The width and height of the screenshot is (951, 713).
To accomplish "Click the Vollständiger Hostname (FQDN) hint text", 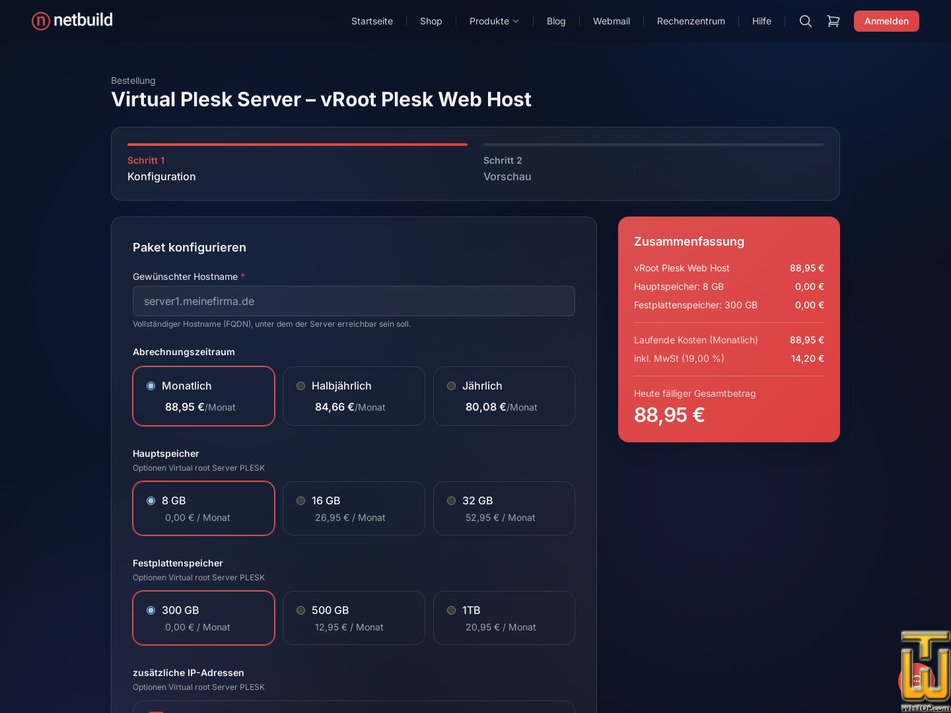I will (272, 324).
